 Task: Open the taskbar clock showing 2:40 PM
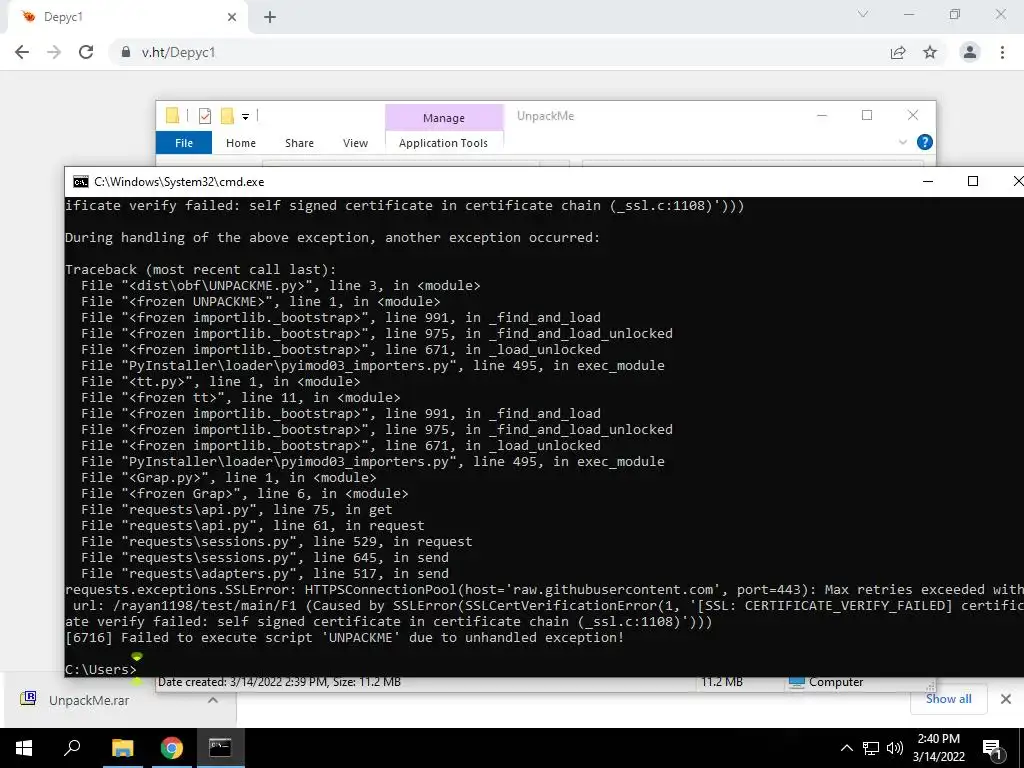point(938,748)
